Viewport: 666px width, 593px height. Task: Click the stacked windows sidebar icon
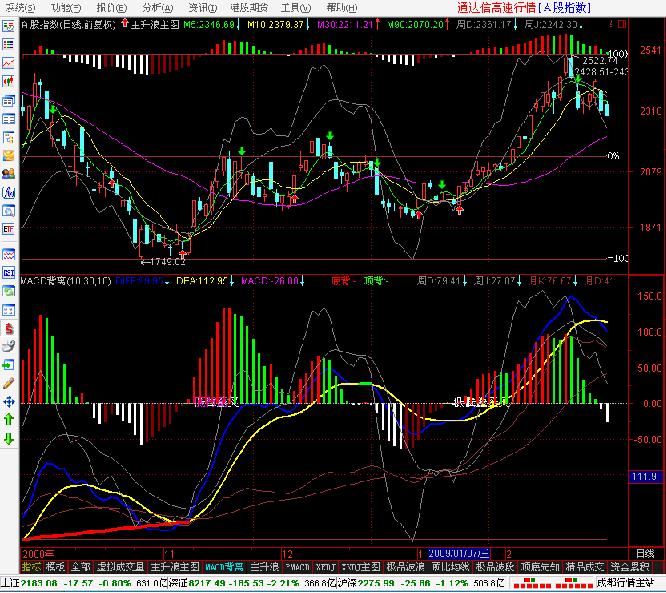[8, 101]
